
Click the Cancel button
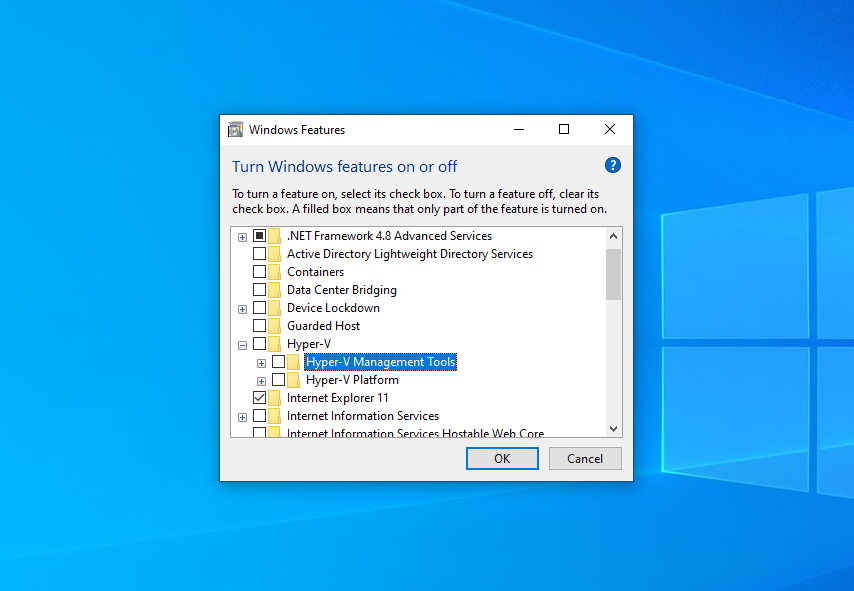tap(585, 459)
